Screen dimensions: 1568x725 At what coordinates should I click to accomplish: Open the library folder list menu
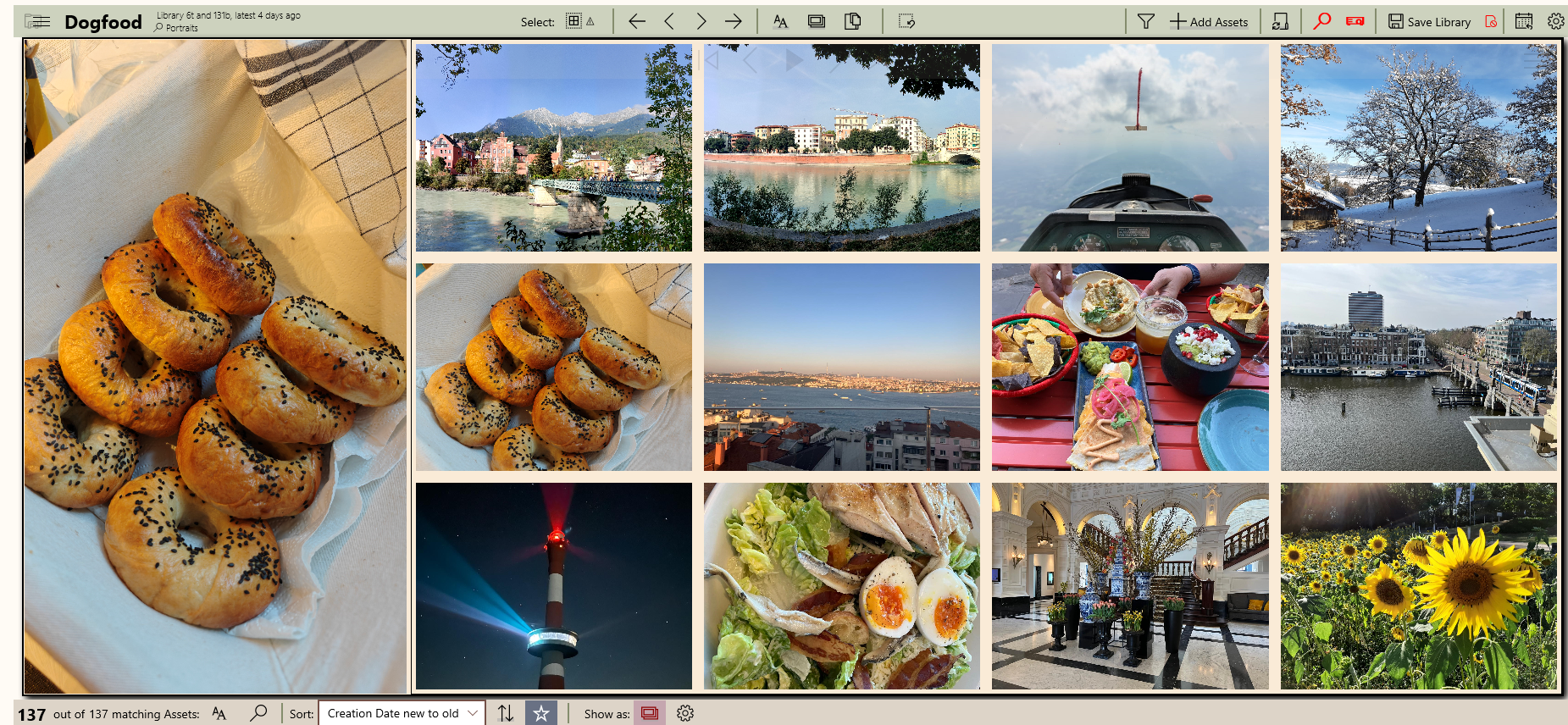[x=37, y=22]
